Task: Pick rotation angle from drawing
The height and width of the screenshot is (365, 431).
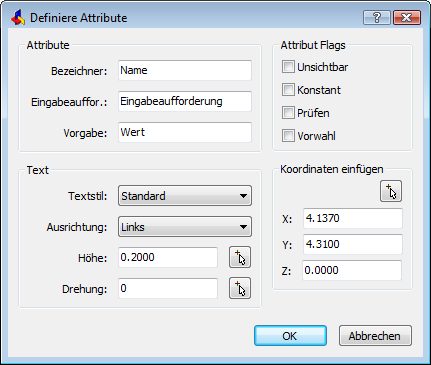Action: pos(240,288)
